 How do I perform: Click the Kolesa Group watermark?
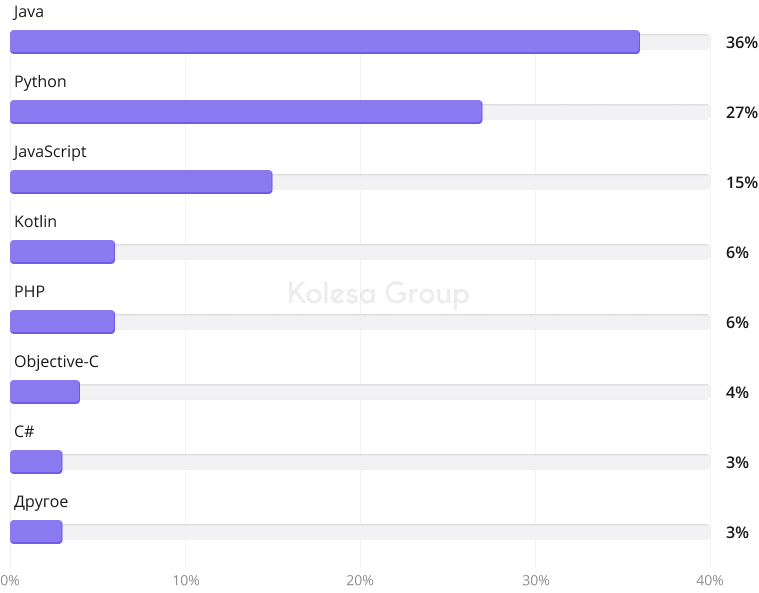(378, 294)
